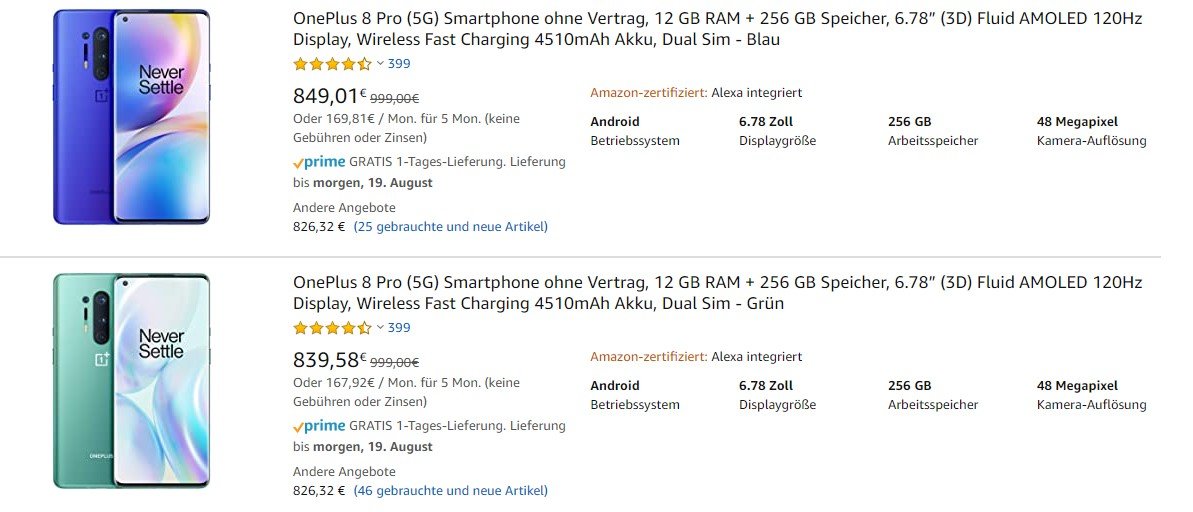Click the star rating of the Blau listing

[x=332, y=64]
